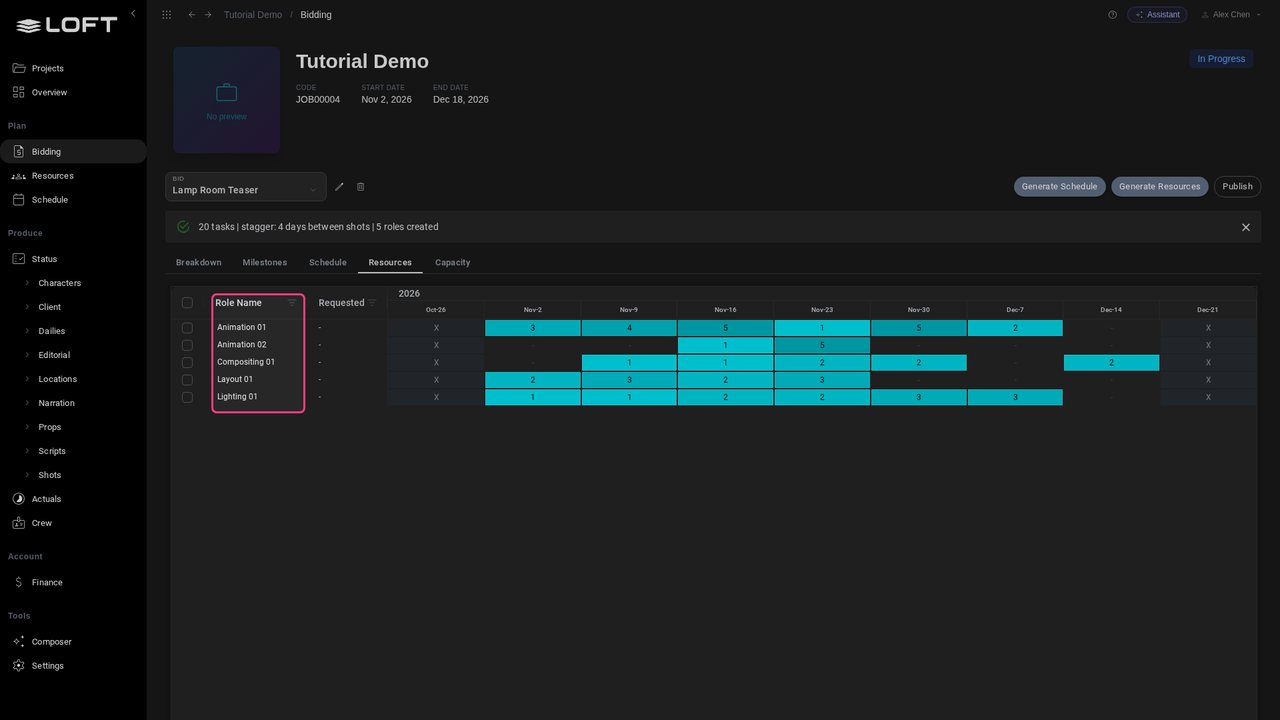Open Composer in the Tools section

click(73, 642)
